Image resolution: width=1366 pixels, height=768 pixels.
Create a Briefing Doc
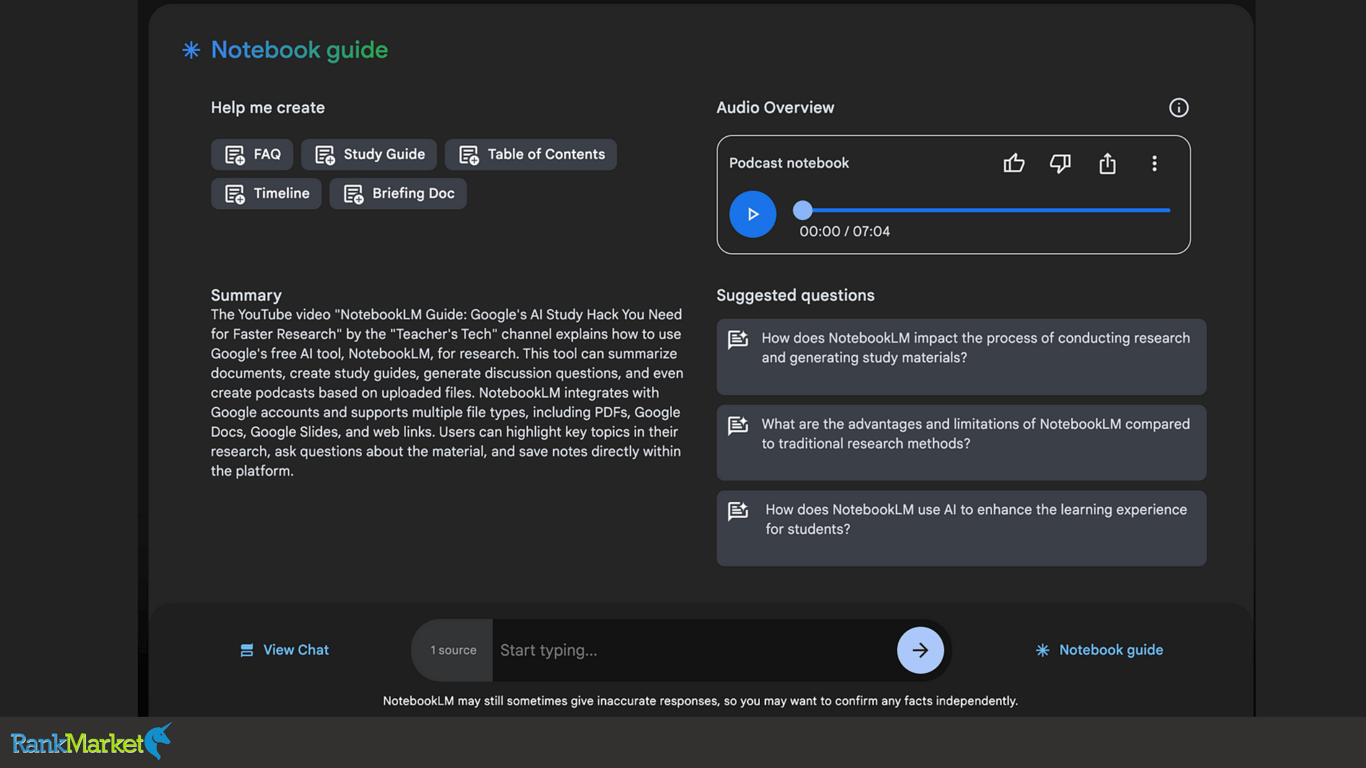point(398,193)
